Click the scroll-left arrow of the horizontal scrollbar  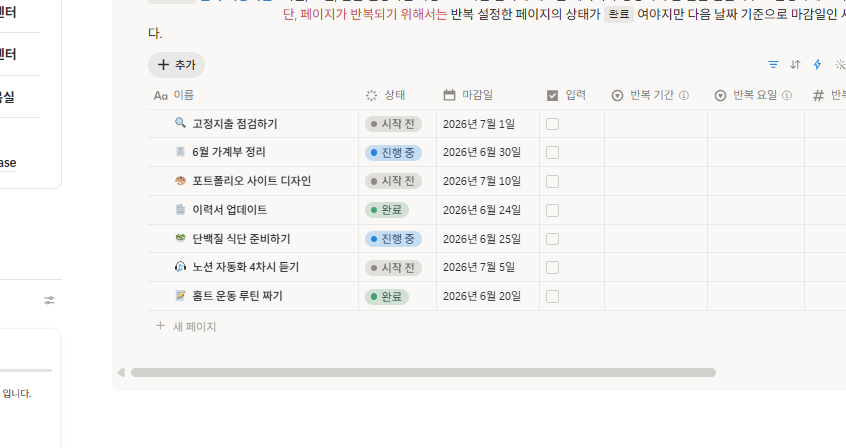[121, 372]
